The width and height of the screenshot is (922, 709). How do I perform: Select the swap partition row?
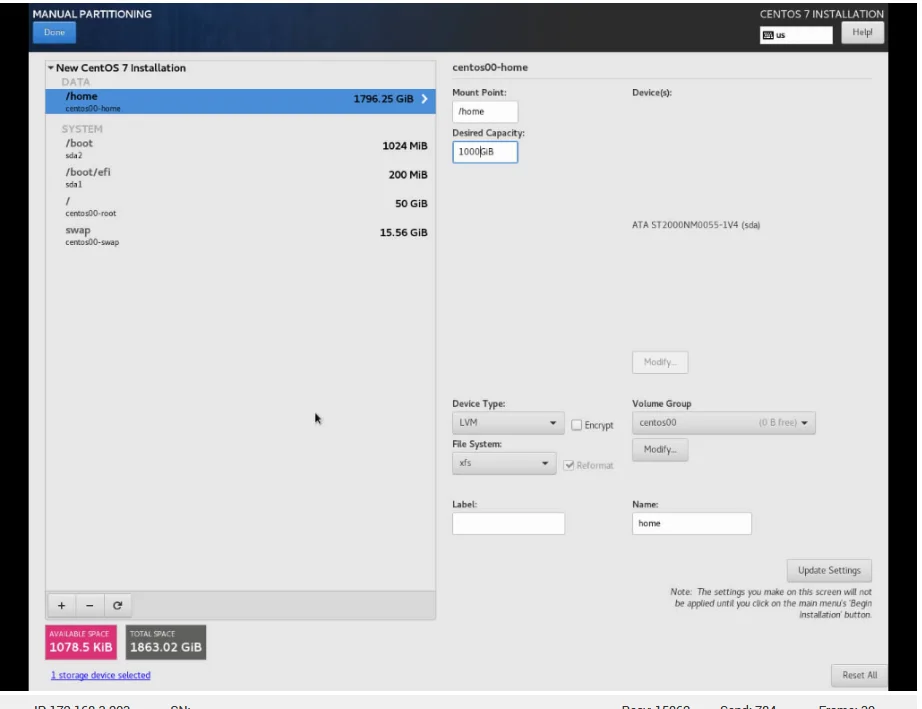point(240,235)
